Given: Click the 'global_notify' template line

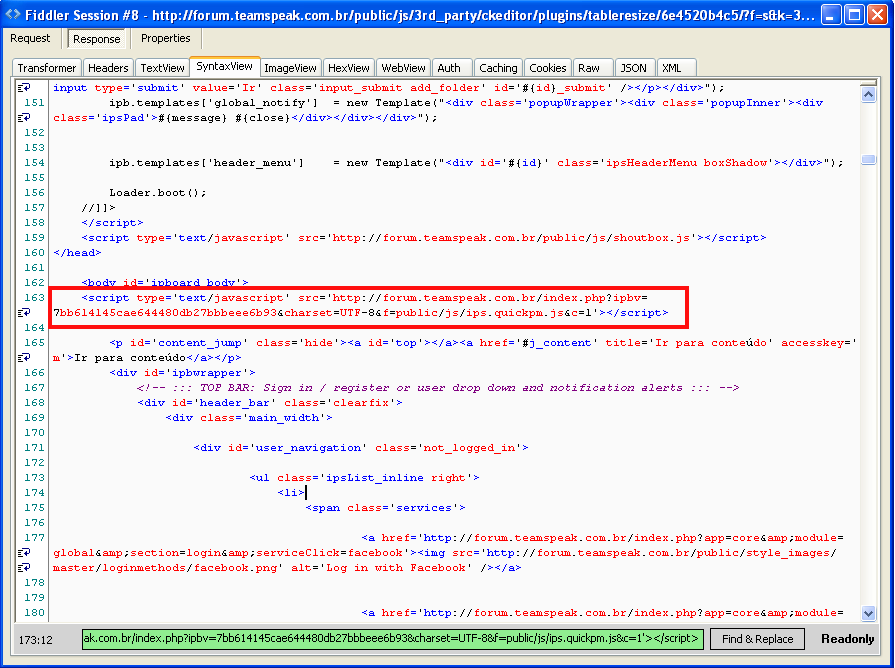Looking at the screenshot, I should [x=466, y=103].
